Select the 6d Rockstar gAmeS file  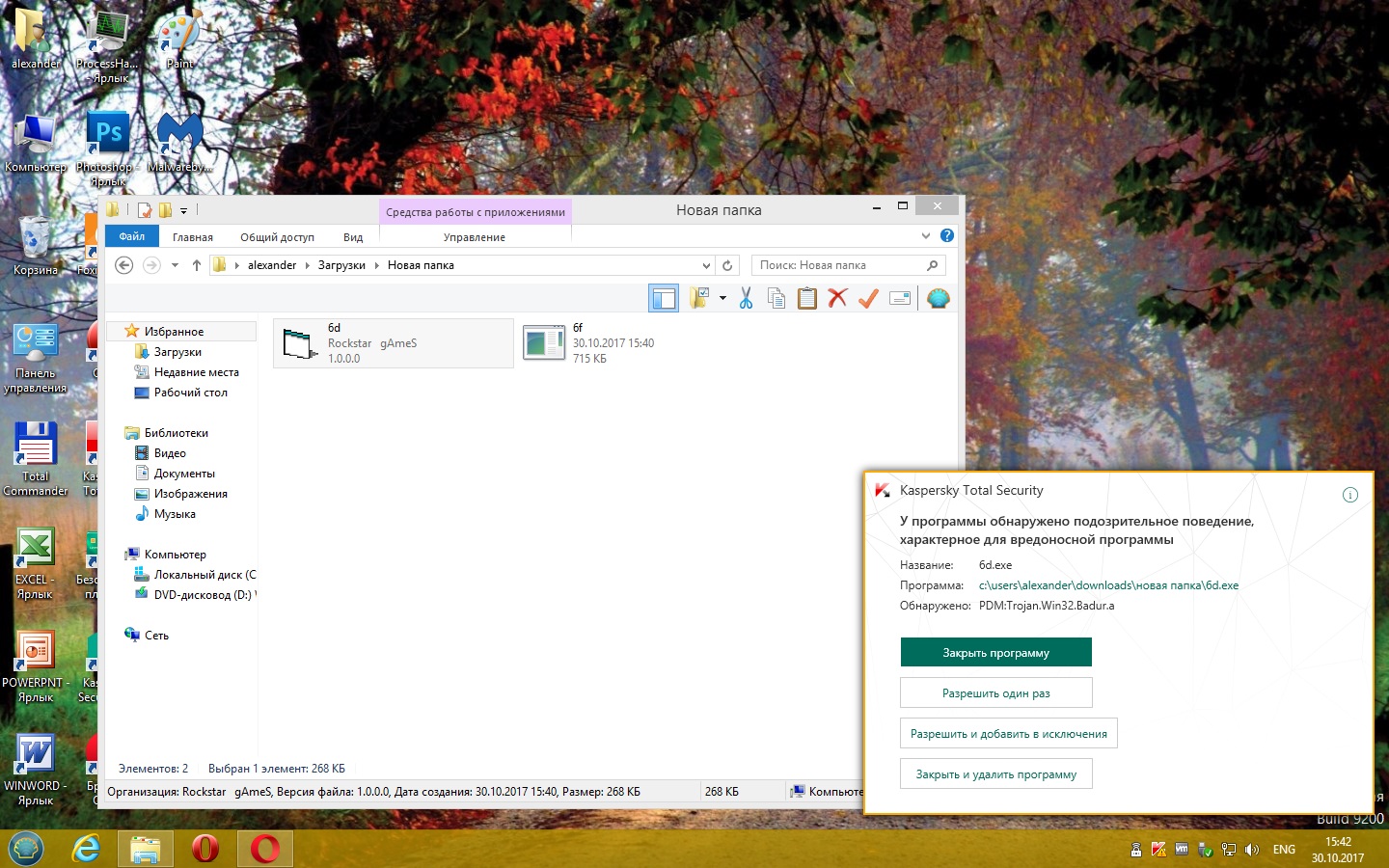point(394,343)
